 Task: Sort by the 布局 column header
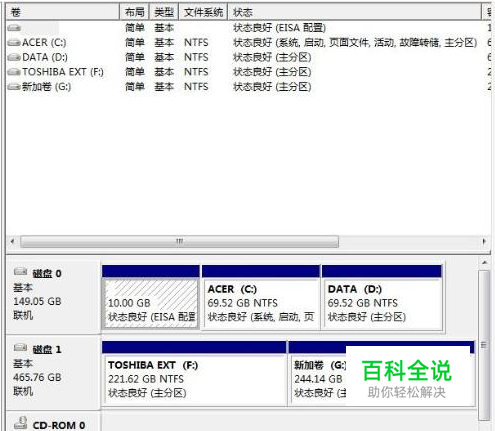click(134, 12)
